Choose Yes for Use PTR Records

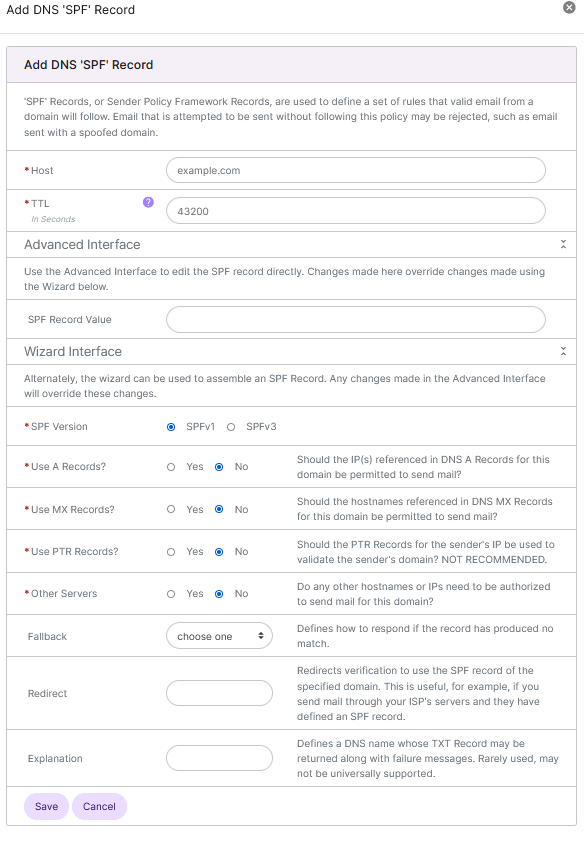click(x=172, y=551)
